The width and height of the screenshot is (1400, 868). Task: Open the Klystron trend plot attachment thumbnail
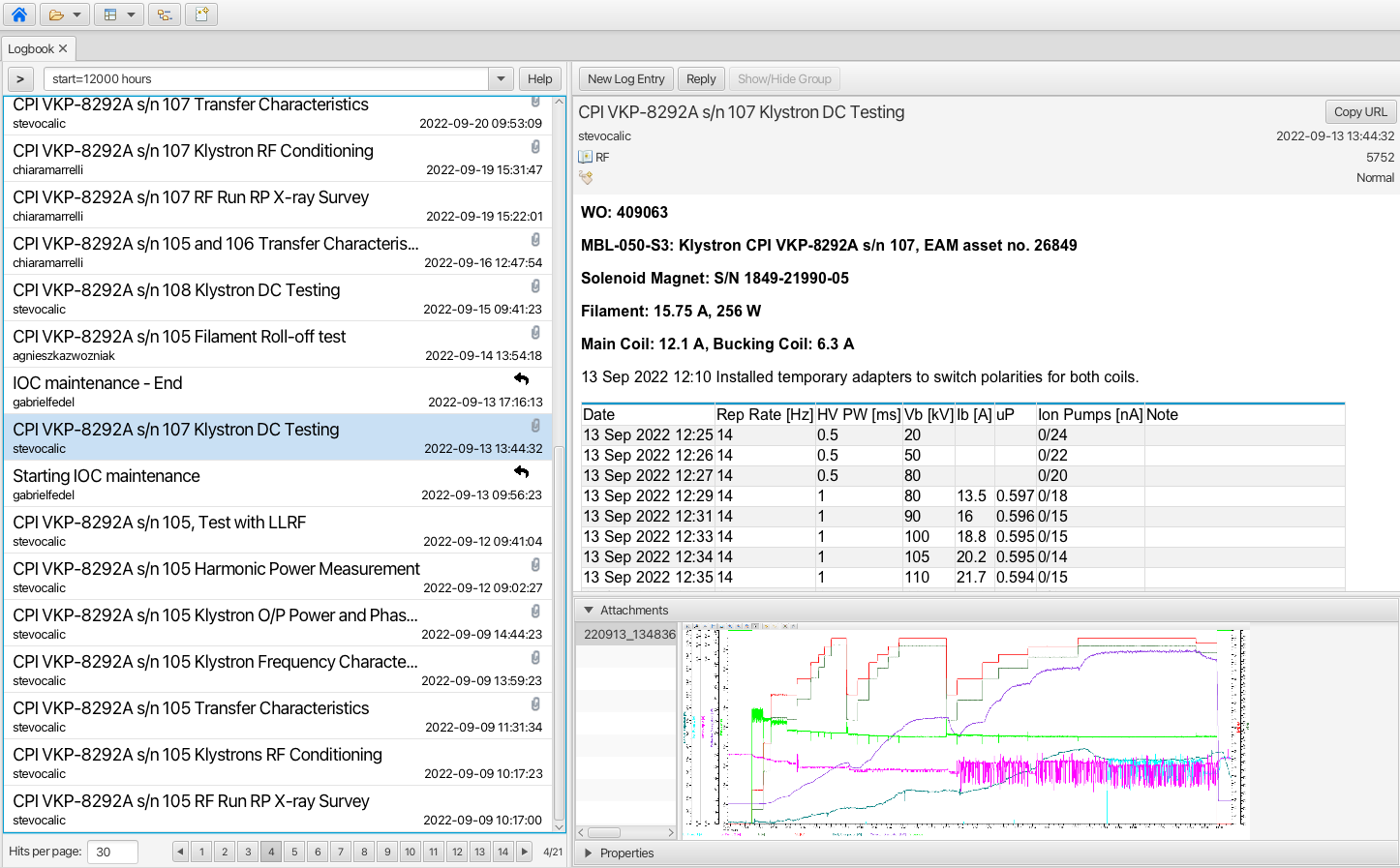click(x=965, y=732)
